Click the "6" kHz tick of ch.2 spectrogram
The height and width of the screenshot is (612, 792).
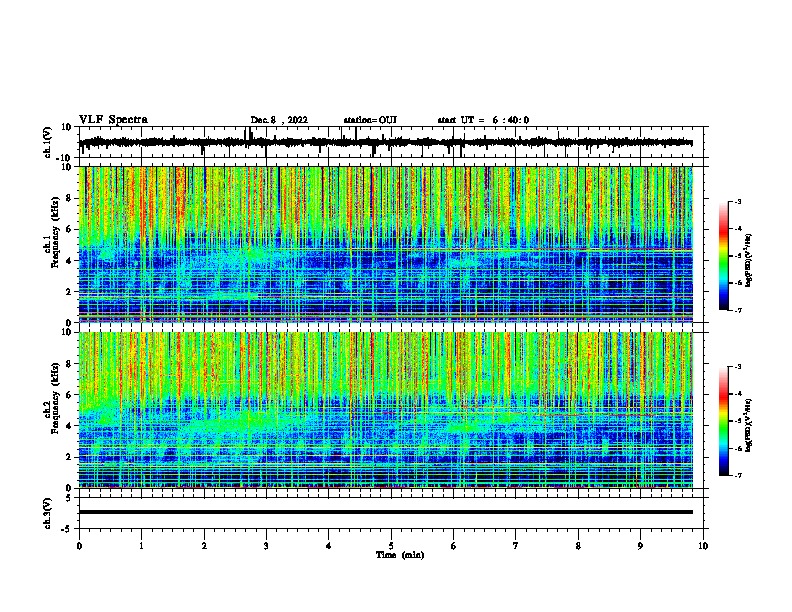coord(70,395)
